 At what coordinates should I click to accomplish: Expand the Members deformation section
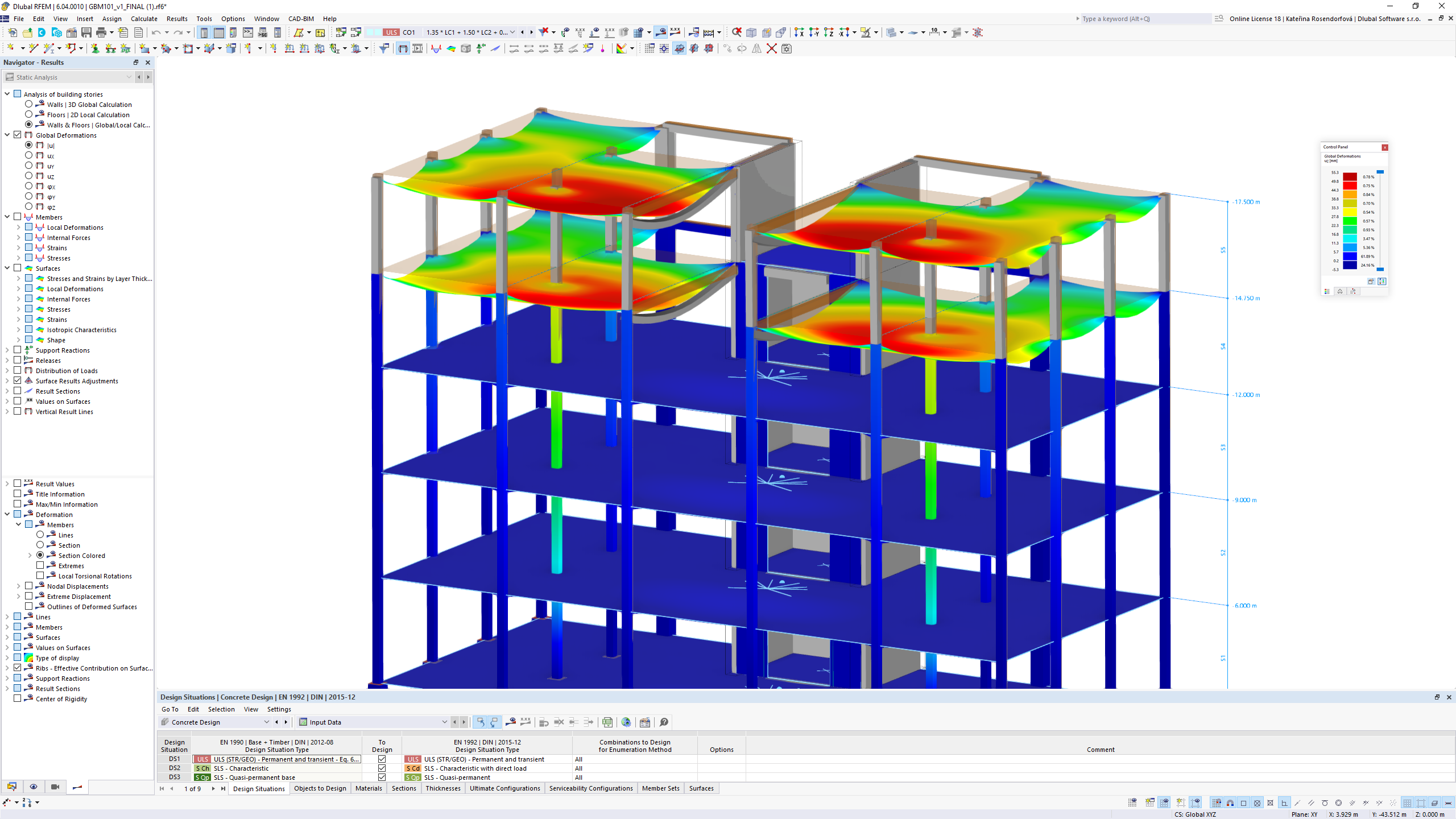pos(19,525)
